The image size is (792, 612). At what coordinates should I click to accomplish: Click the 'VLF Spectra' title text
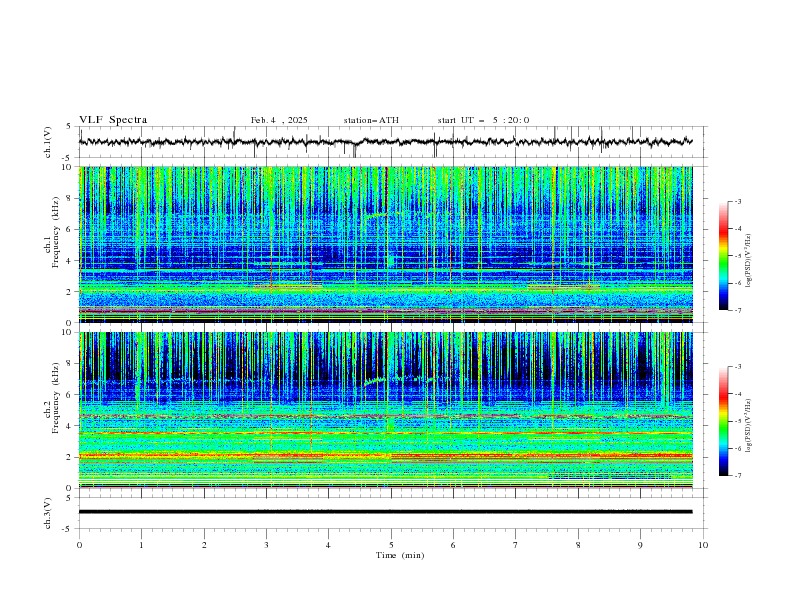(x=113, y=120)
